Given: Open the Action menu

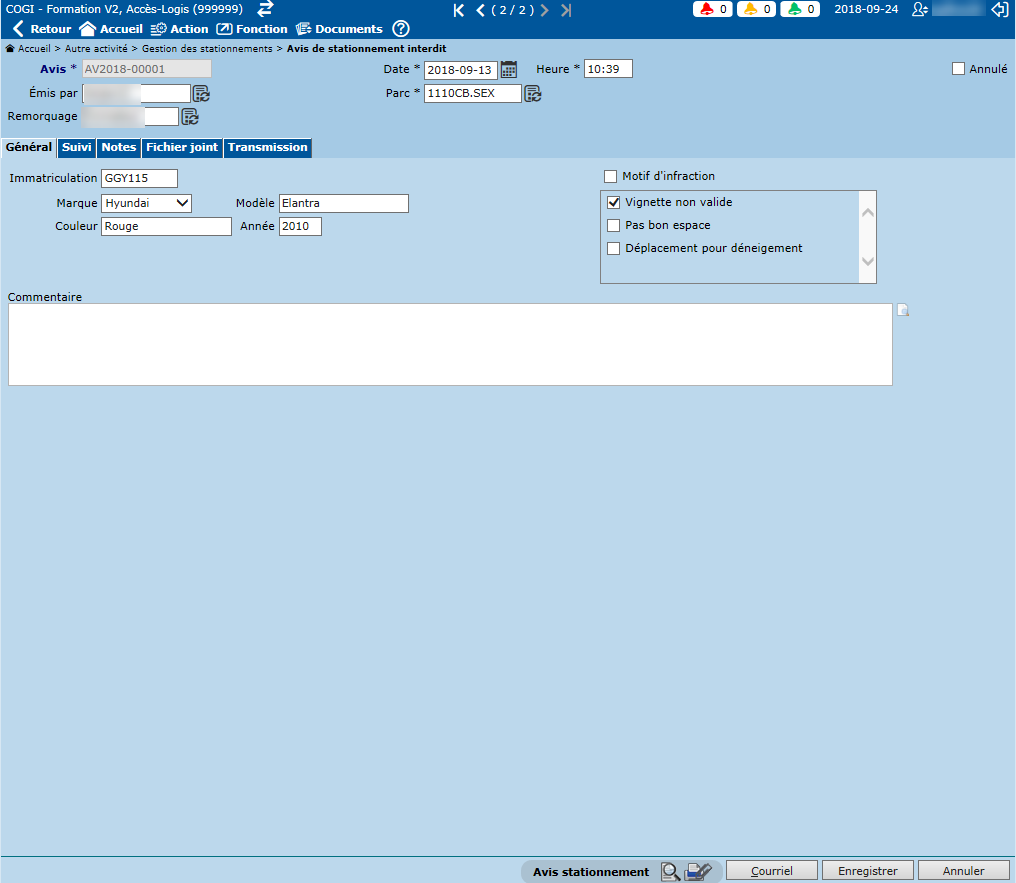Looking at the screenshot, I should click(x=179, y=29).
